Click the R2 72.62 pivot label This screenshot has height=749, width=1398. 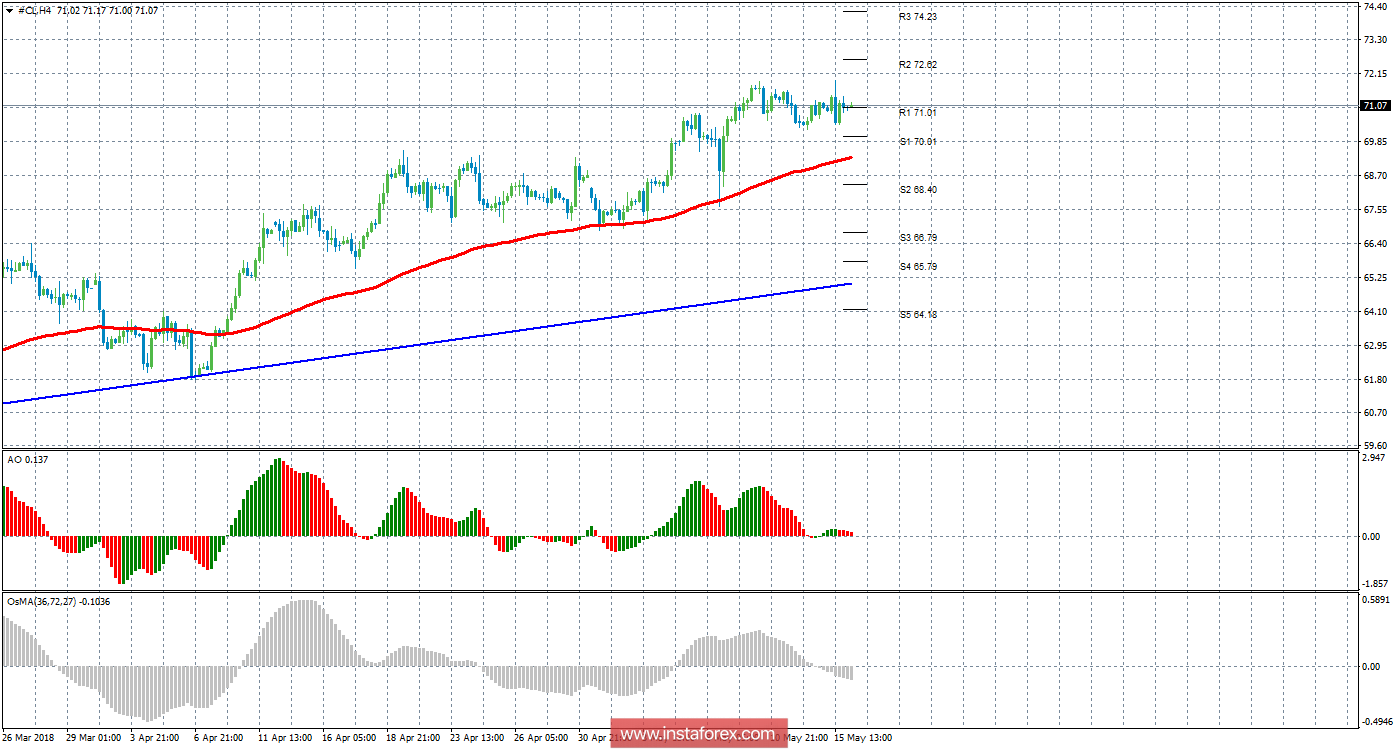click(x=917, y=65)
